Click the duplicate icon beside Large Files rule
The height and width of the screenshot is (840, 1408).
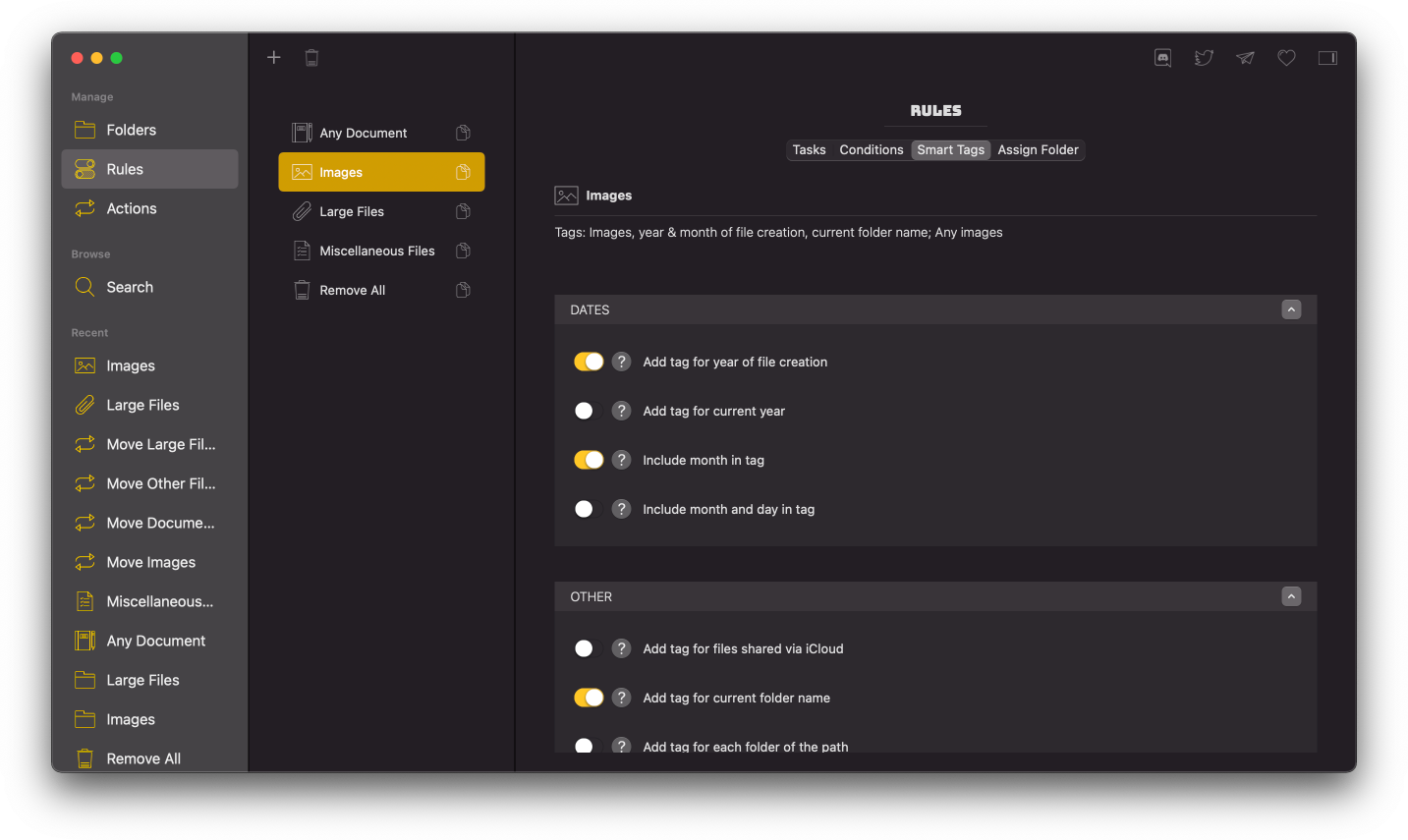463,210
